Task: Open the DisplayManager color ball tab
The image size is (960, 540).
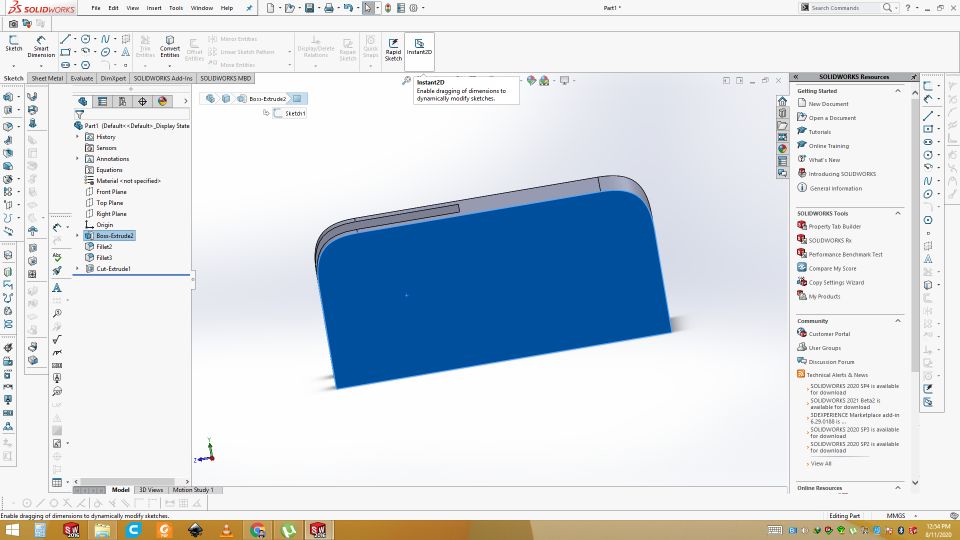Action: tap(162, 102)
